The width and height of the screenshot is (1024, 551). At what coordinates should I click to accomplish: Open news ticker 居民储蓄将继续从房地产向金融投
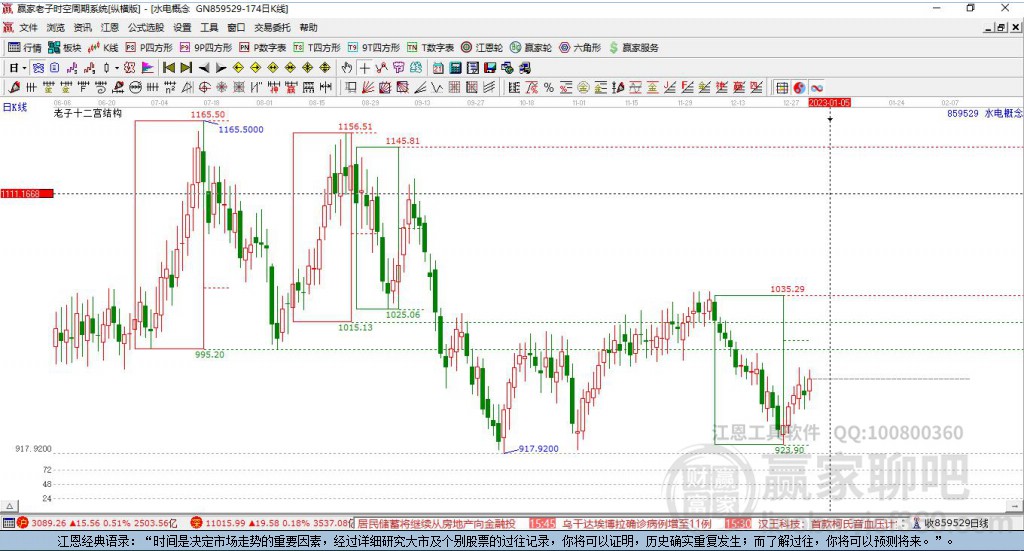(x=436, y=524)
